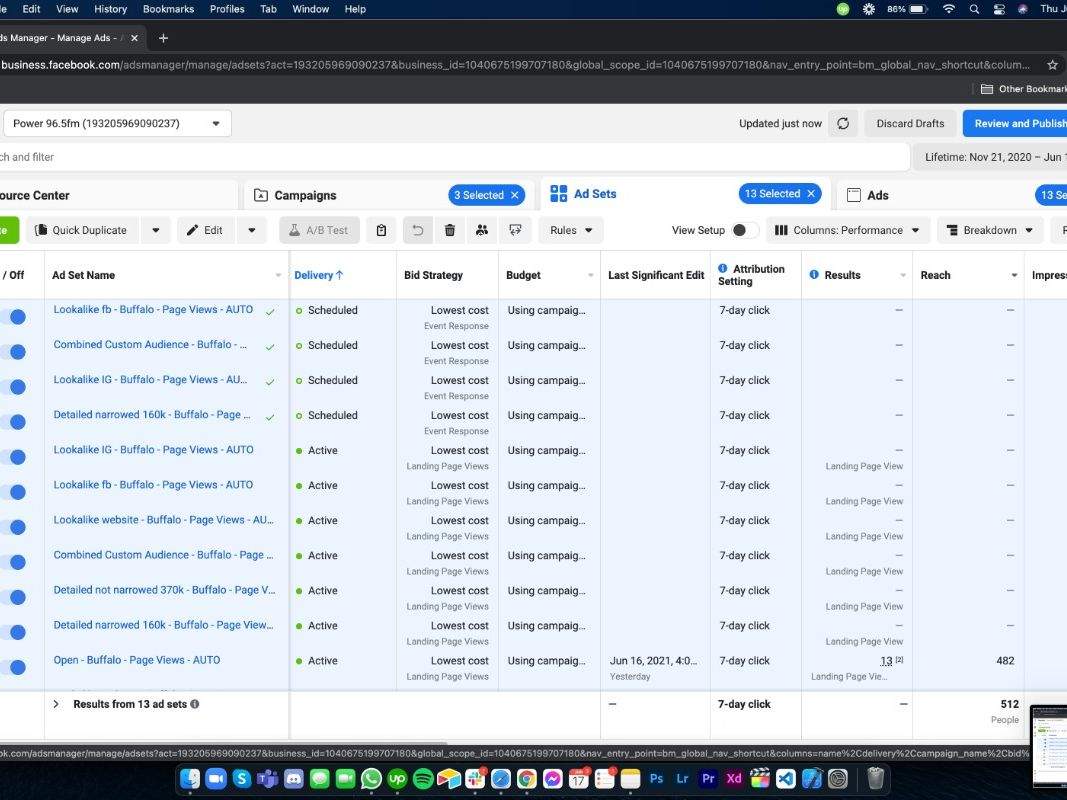The height and width of the screenshot is (800, 1067).
Task: Click the Edit pencil button
Action: pyautogui.click(x=205, y=231)
